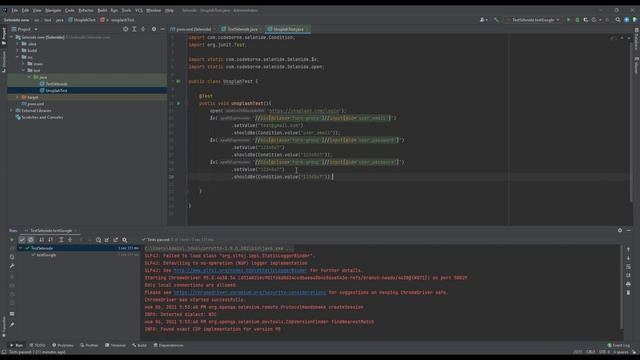Click the export test results icon

(116, 240)
